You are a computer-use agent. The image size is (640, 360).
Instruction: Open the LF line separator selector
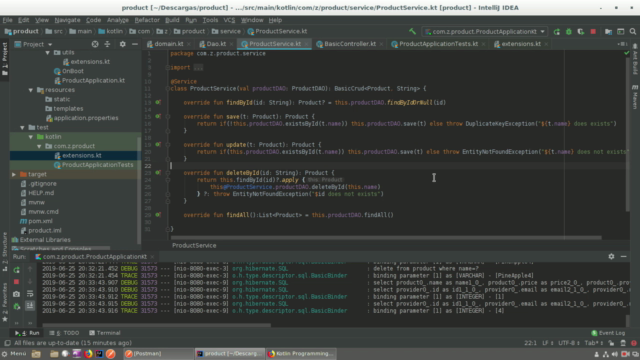point(548,343)
